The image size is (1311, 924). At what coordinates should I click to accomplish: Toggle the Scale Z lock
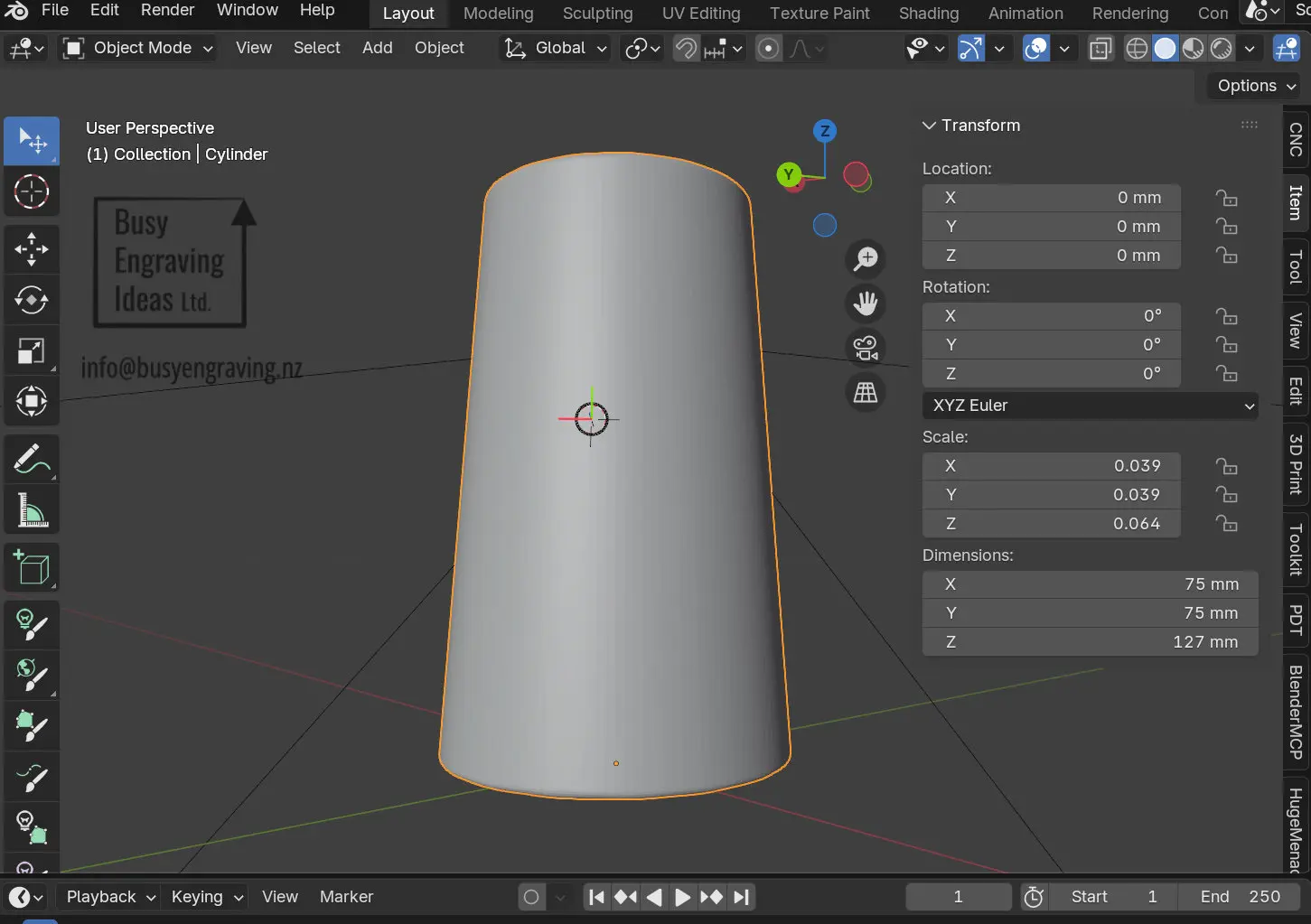(x=1226, y=524)
